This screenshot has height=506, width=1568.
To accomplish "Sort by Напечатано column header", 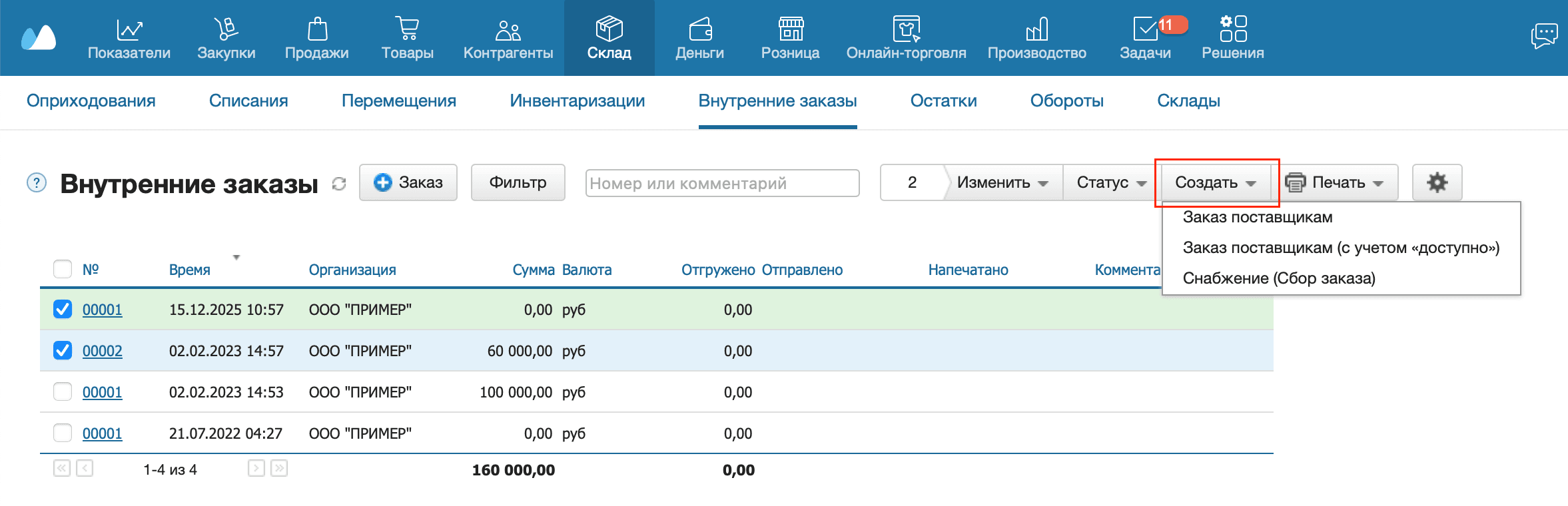I will pos(969,270).
